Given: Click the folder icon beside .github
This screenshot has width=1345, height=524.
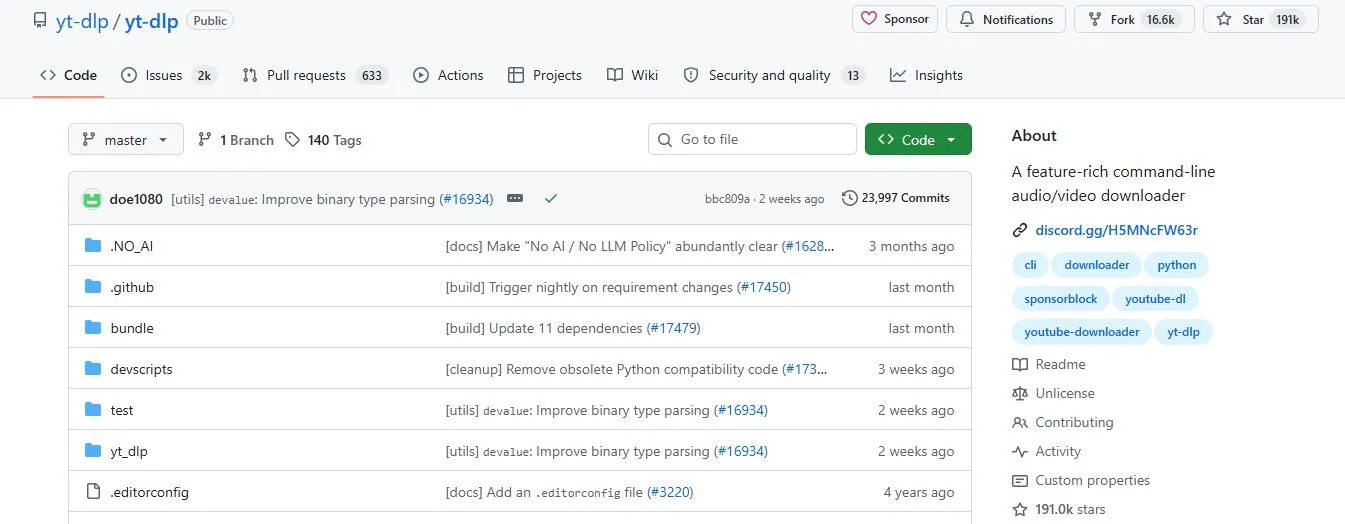Looking at the screenshot, I should coord(93,287).
